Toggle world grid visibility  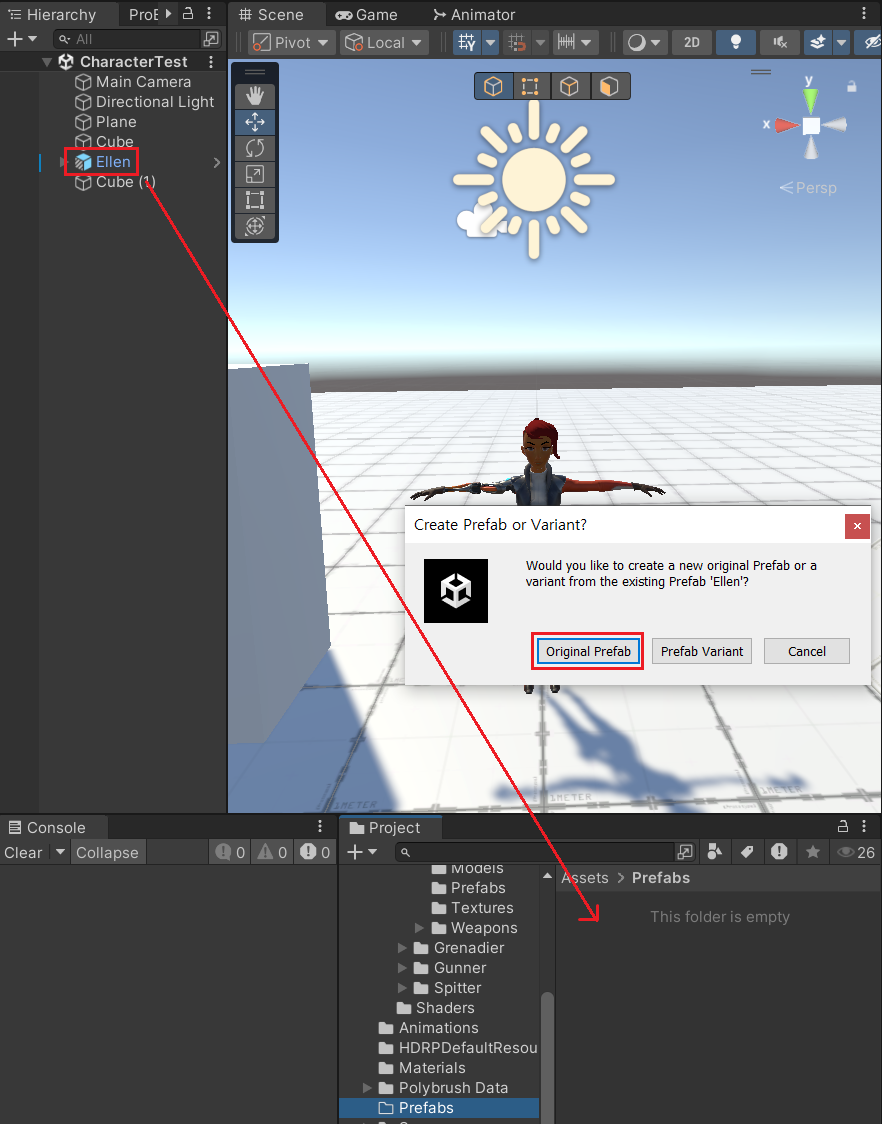(467, 43)
